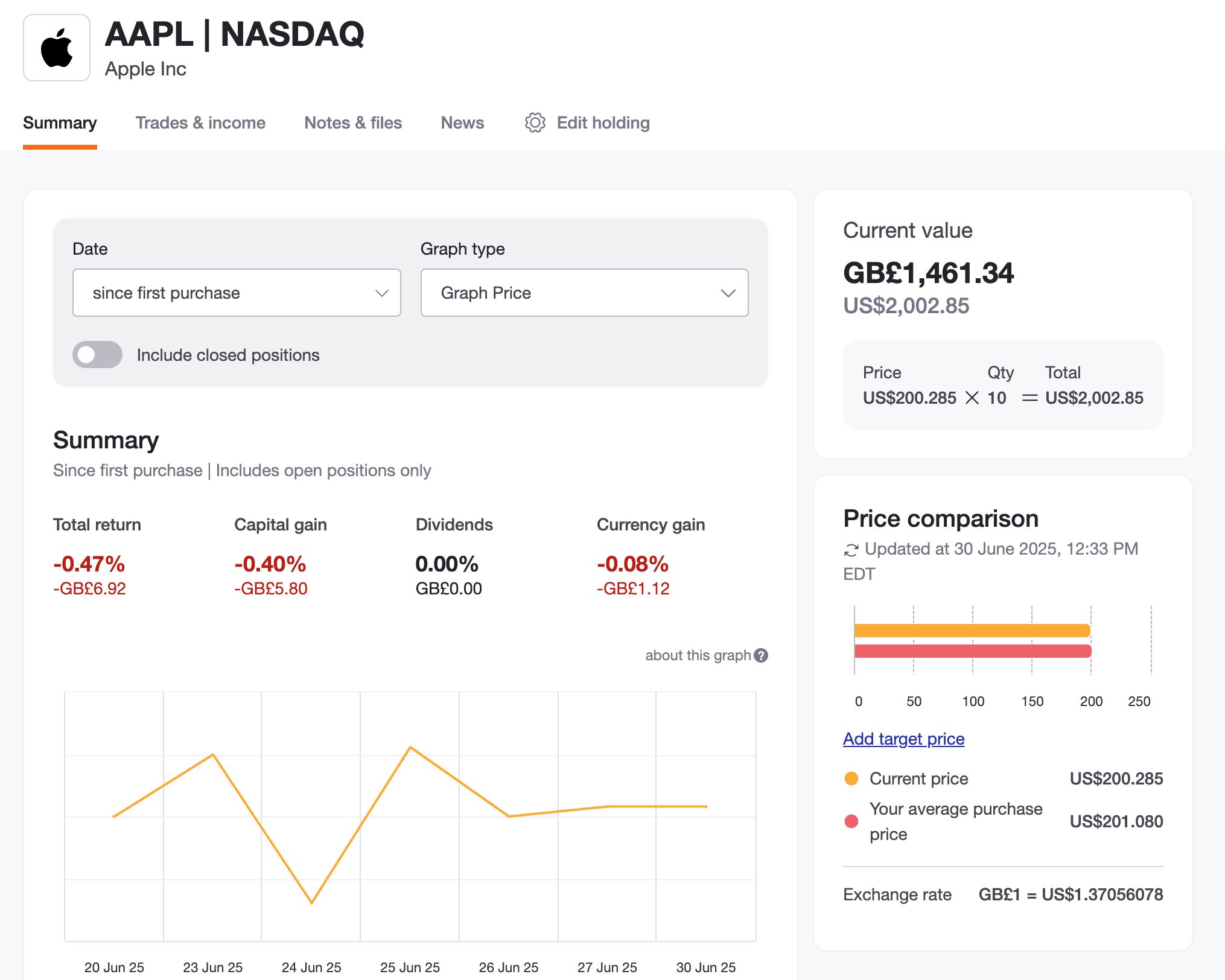Click the GB£1,461.34 current value
The image size is (1225, 980).
point(928,273)
